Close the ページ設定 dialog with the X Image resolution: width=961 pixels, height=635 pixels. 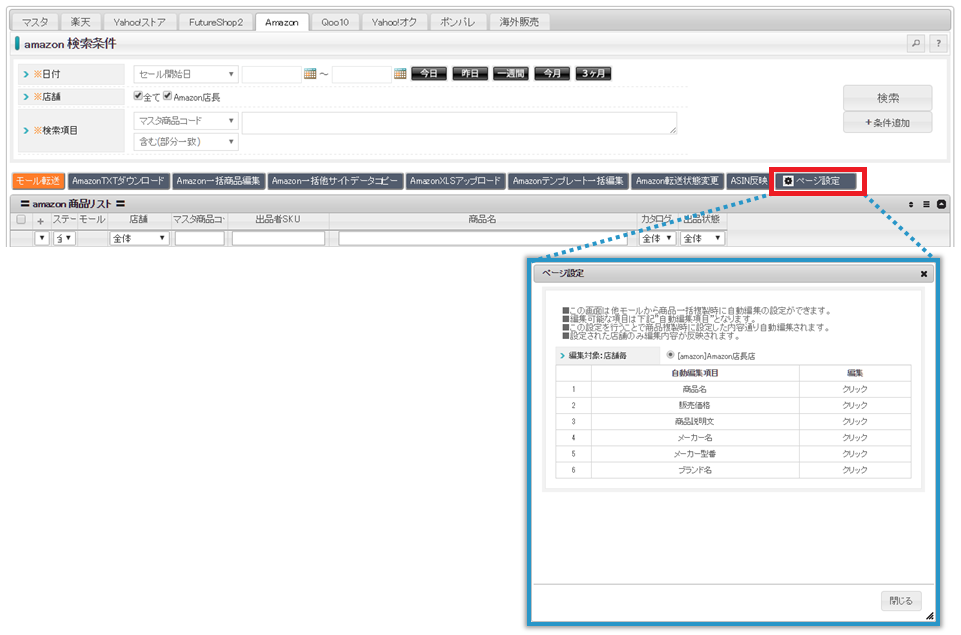[x=924, y=274]
